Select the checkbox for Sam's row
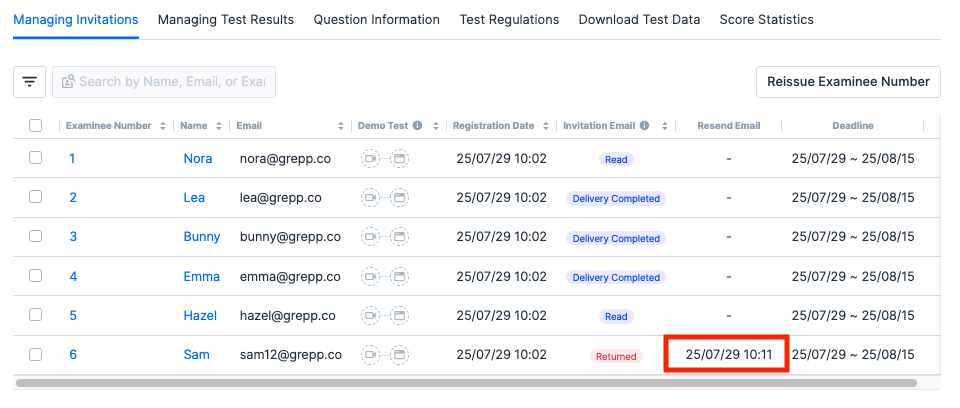Screen dimensions: 960x408 pyautogui.click(x=36, y=355)
